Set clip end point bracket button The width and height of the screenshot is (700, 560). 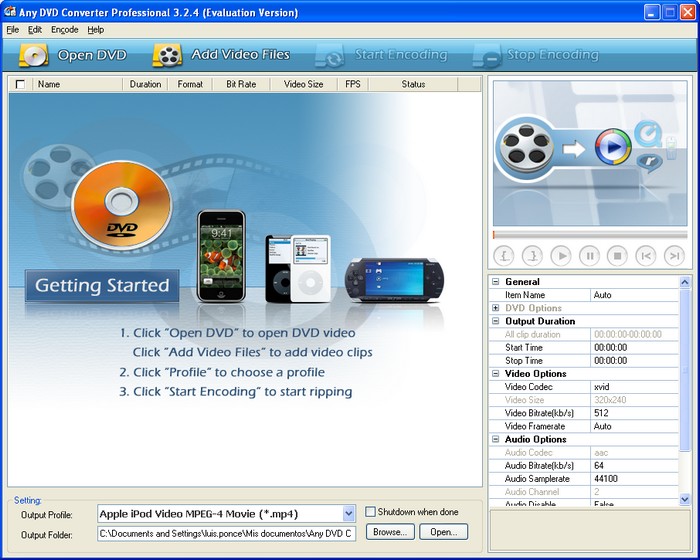[533, 256]
